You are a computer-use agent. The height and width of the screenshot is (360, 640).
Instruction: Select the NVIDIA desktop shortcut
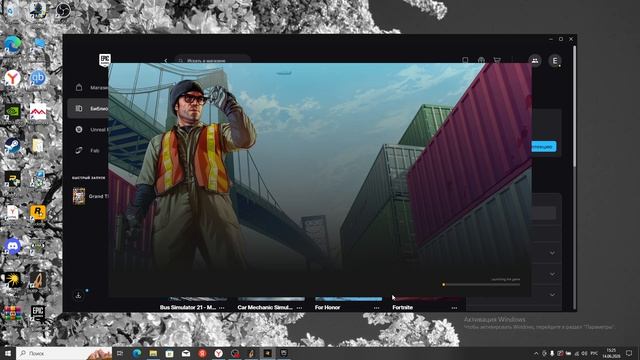(13, 111)
